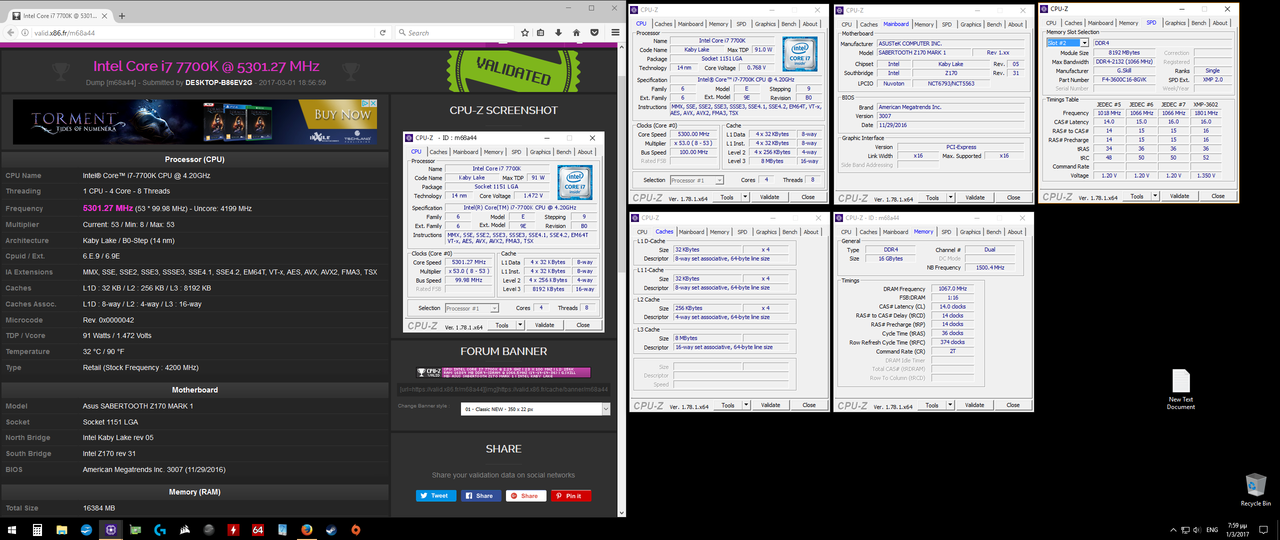Focus the Firefox Search box

pyautogui.click(x=455, y=32)
